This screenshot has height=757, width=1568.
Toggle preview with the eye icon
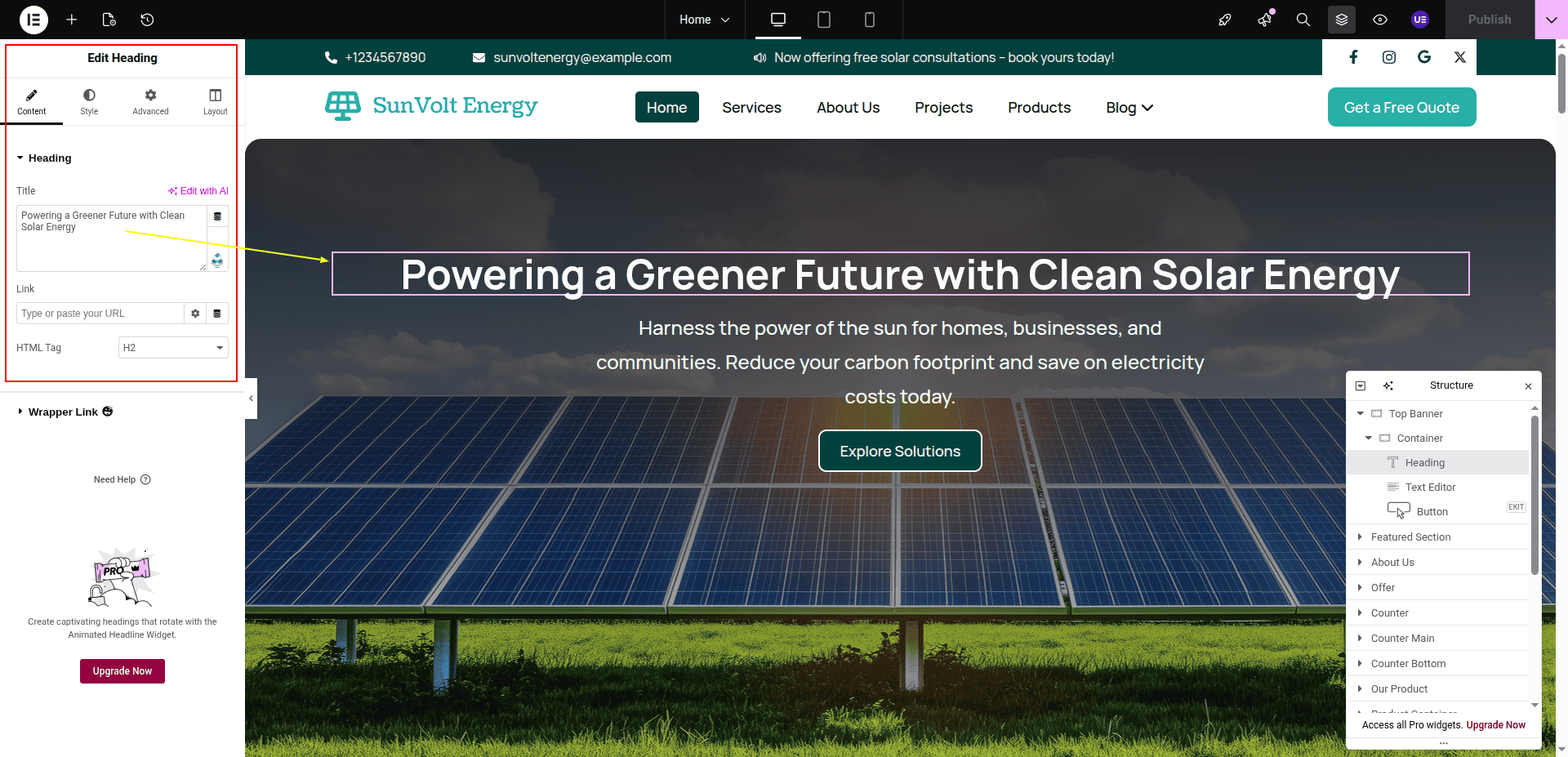[1380, 20]
